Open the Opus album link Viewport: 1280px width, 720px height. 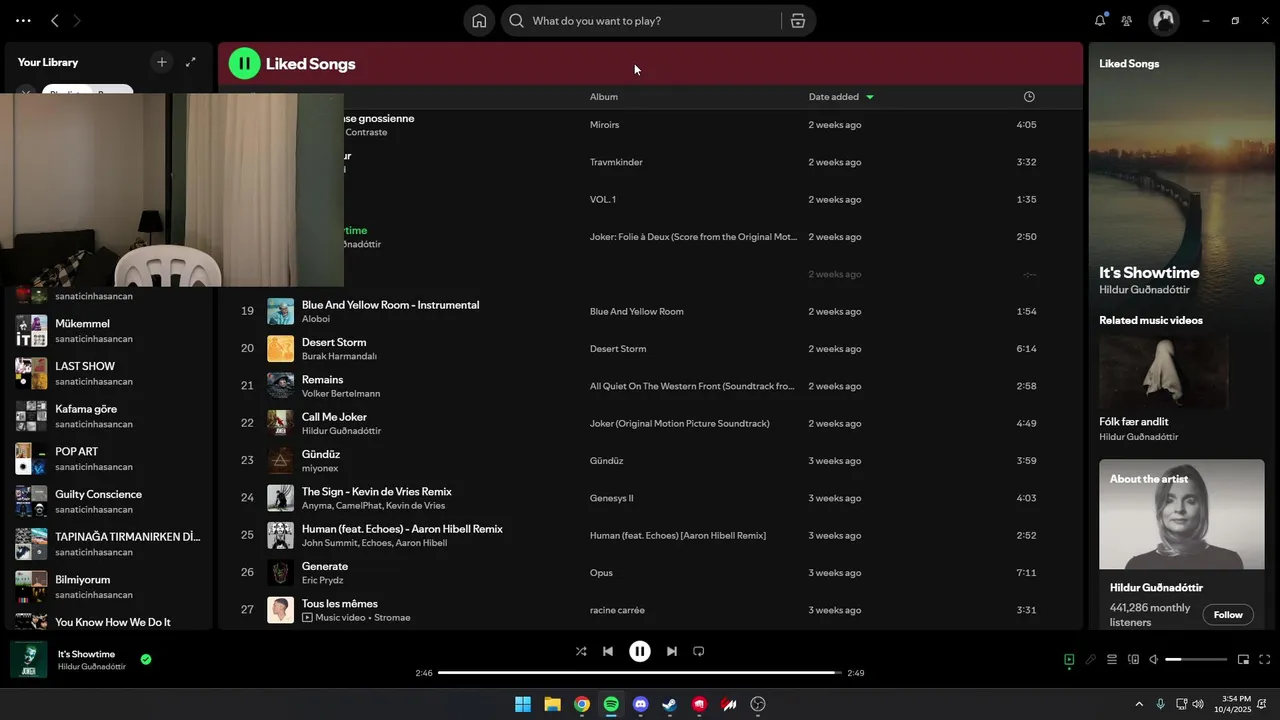click(x=601, y=573)
